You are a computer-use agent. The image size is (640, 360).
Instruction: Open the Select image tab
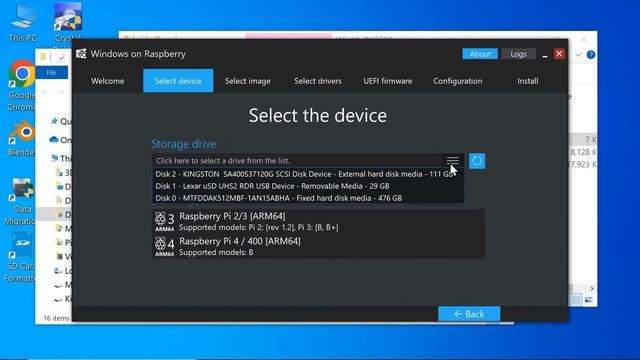tap(248, 81)
